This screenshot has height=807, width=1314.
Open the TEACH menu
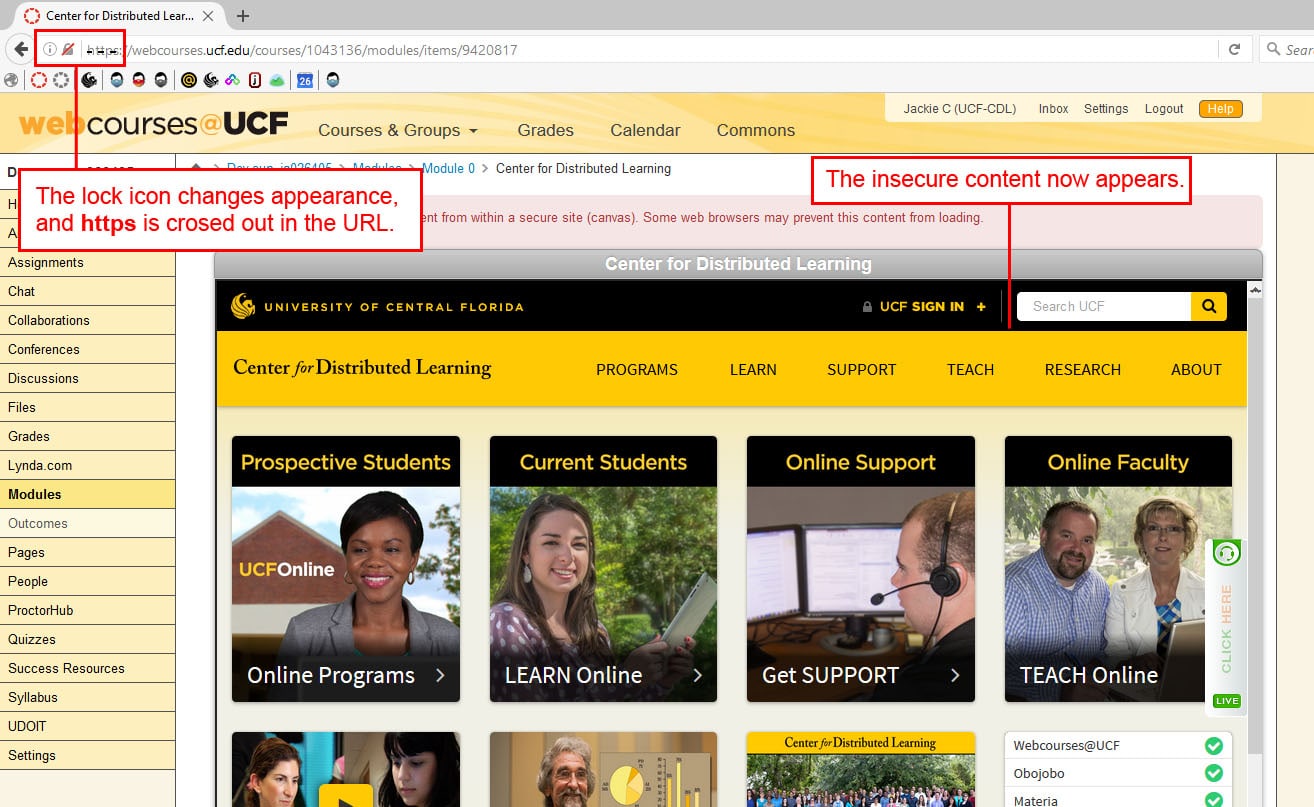pos(970,370)
